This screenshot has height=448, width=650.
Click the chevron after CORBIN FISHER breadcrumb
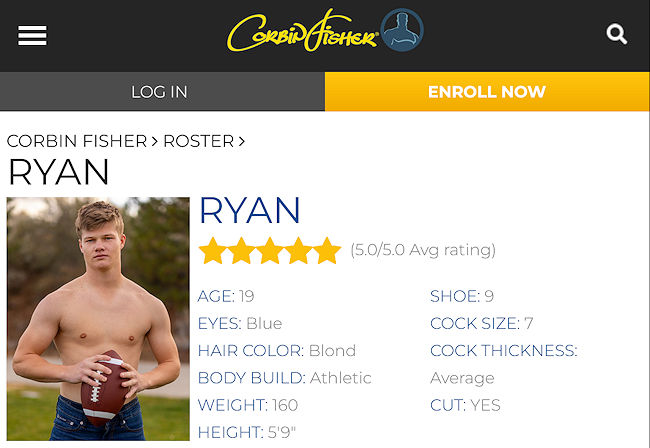pyautogui.click(x=155, y=142)
